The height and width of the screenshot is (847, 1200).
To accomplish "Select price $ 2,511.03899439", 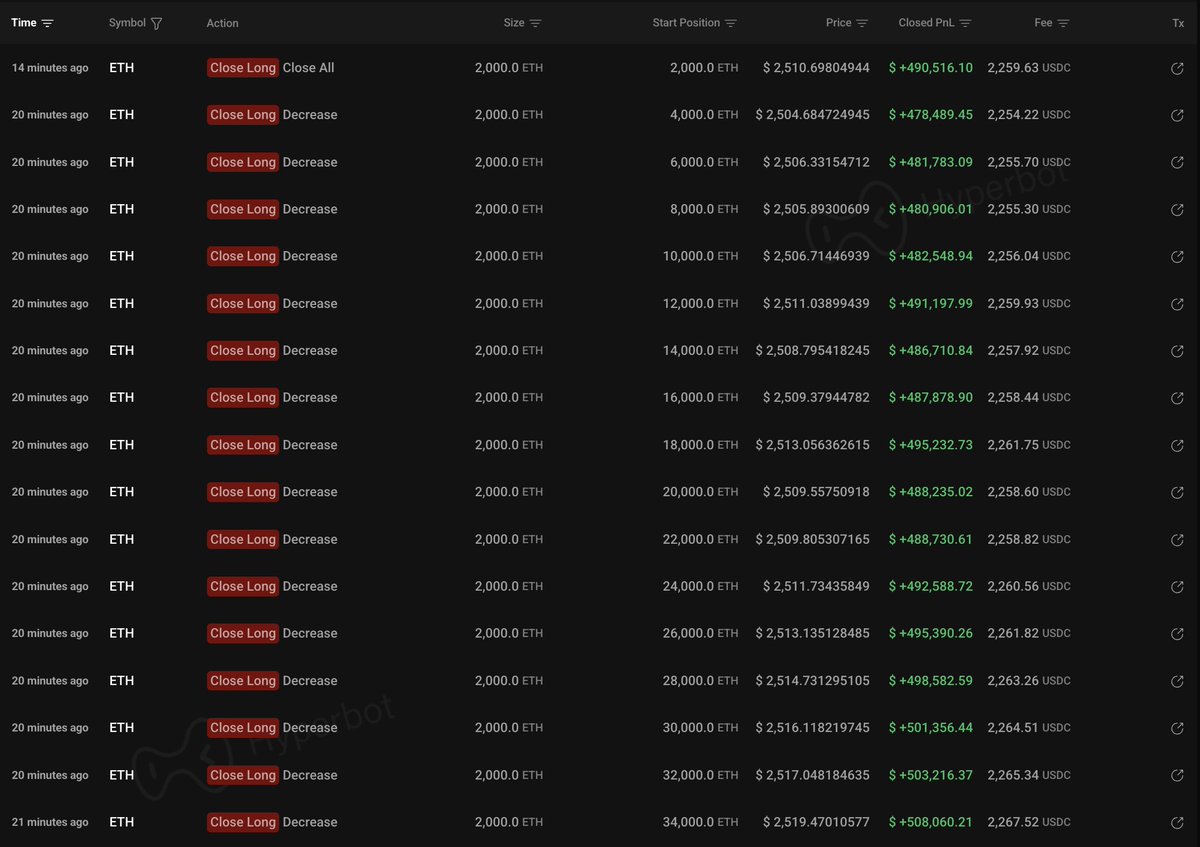I will coord(816,303).
